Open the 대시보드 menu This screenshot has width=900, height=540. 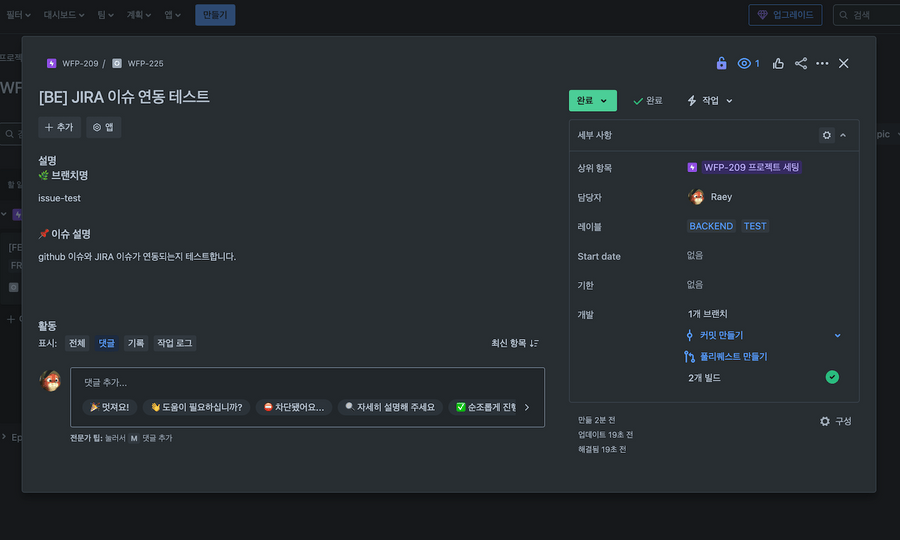pyautogui.click(x=64, y=15)
